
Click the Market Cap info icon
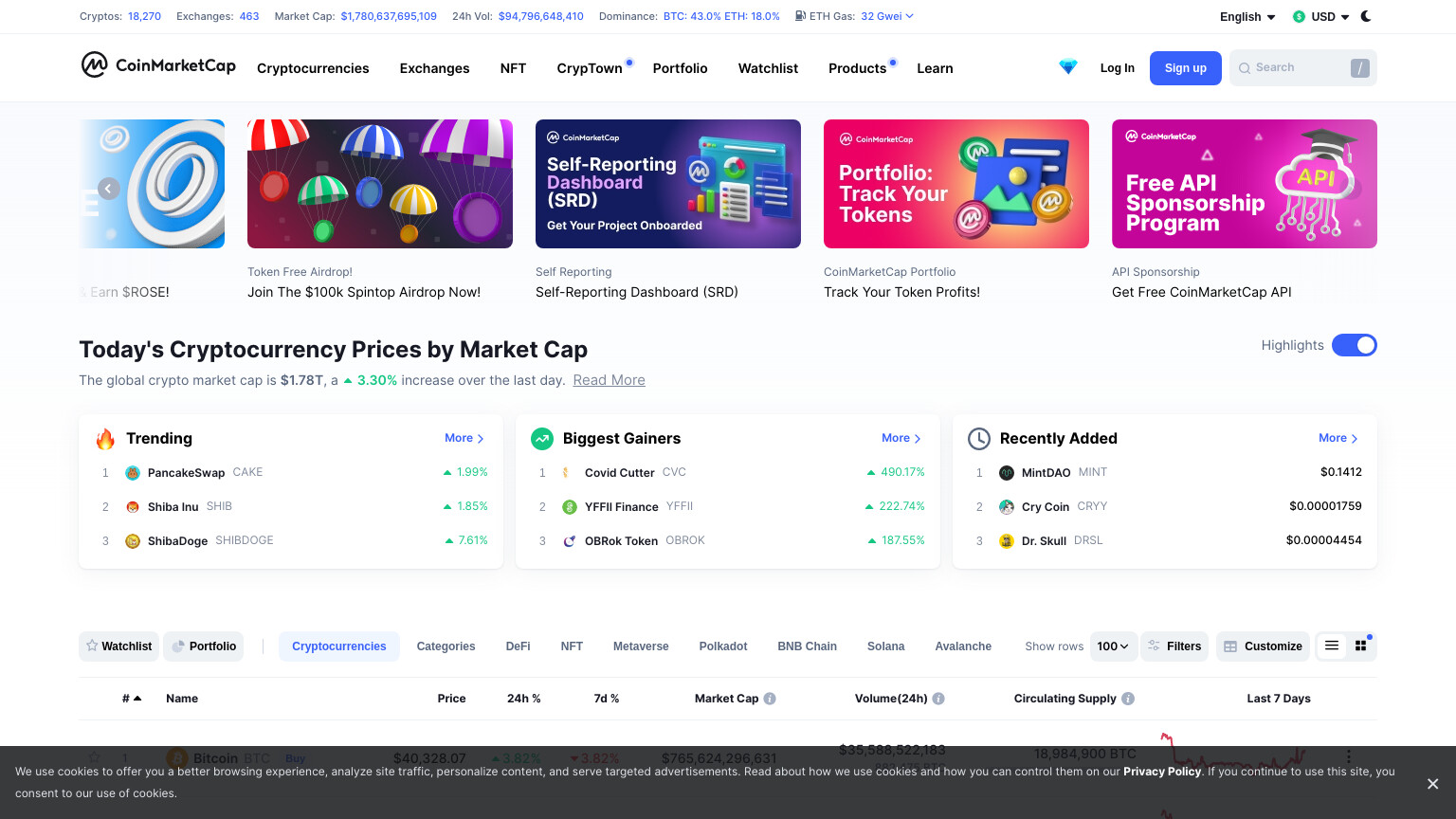[x=770, y=699]
